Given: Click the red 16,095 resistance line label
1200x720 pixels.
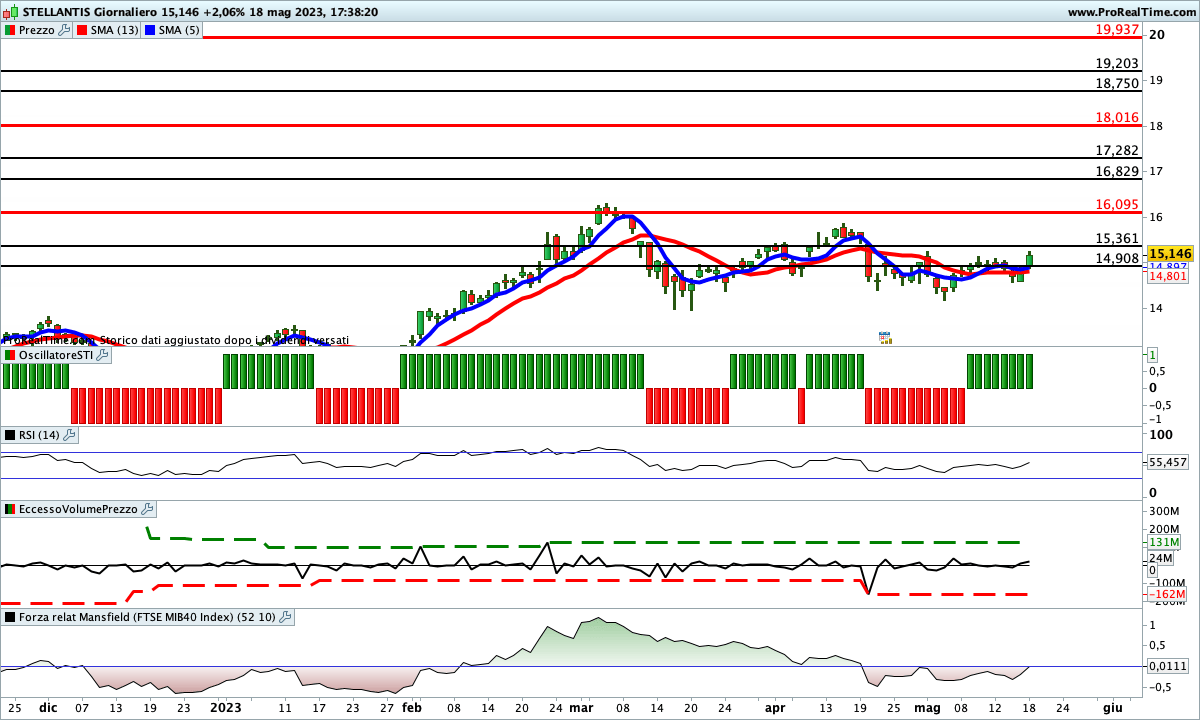Looking at the screenshot, I should point(1117,203).
